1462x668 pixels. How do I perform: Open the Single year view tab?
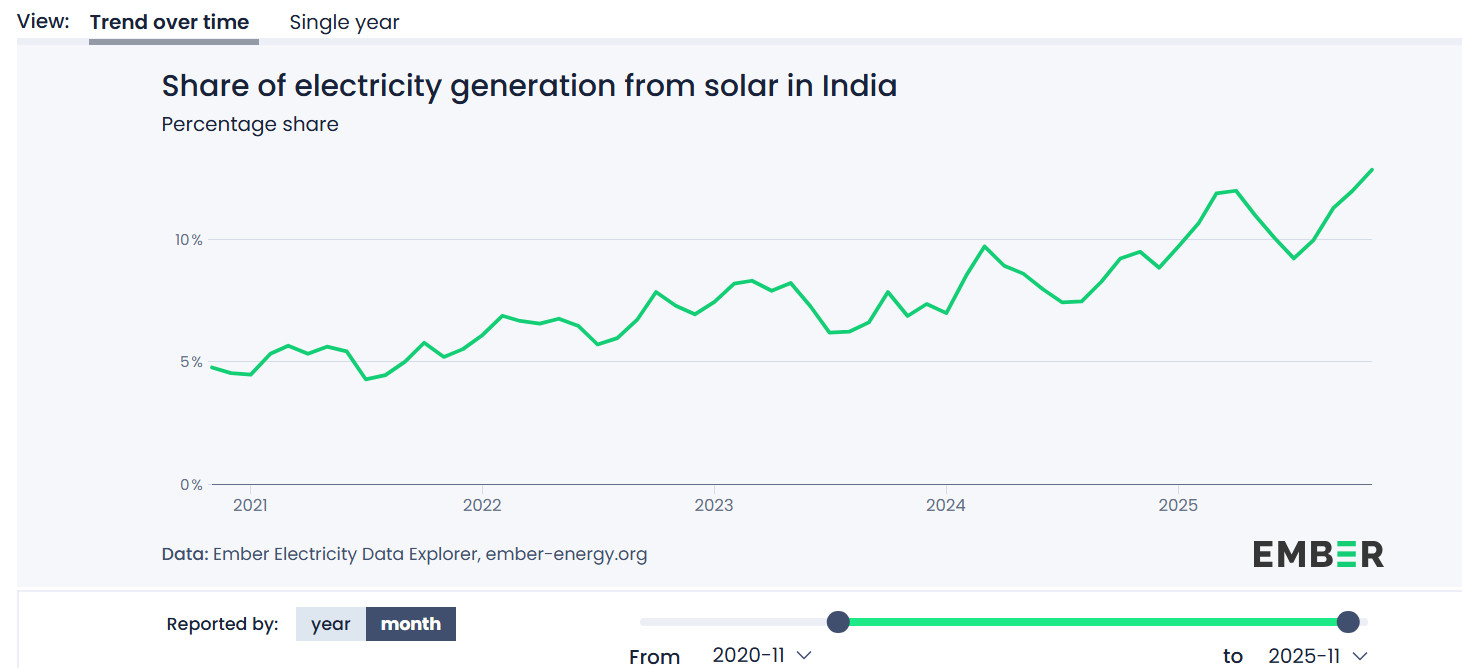tap(344, 22)
